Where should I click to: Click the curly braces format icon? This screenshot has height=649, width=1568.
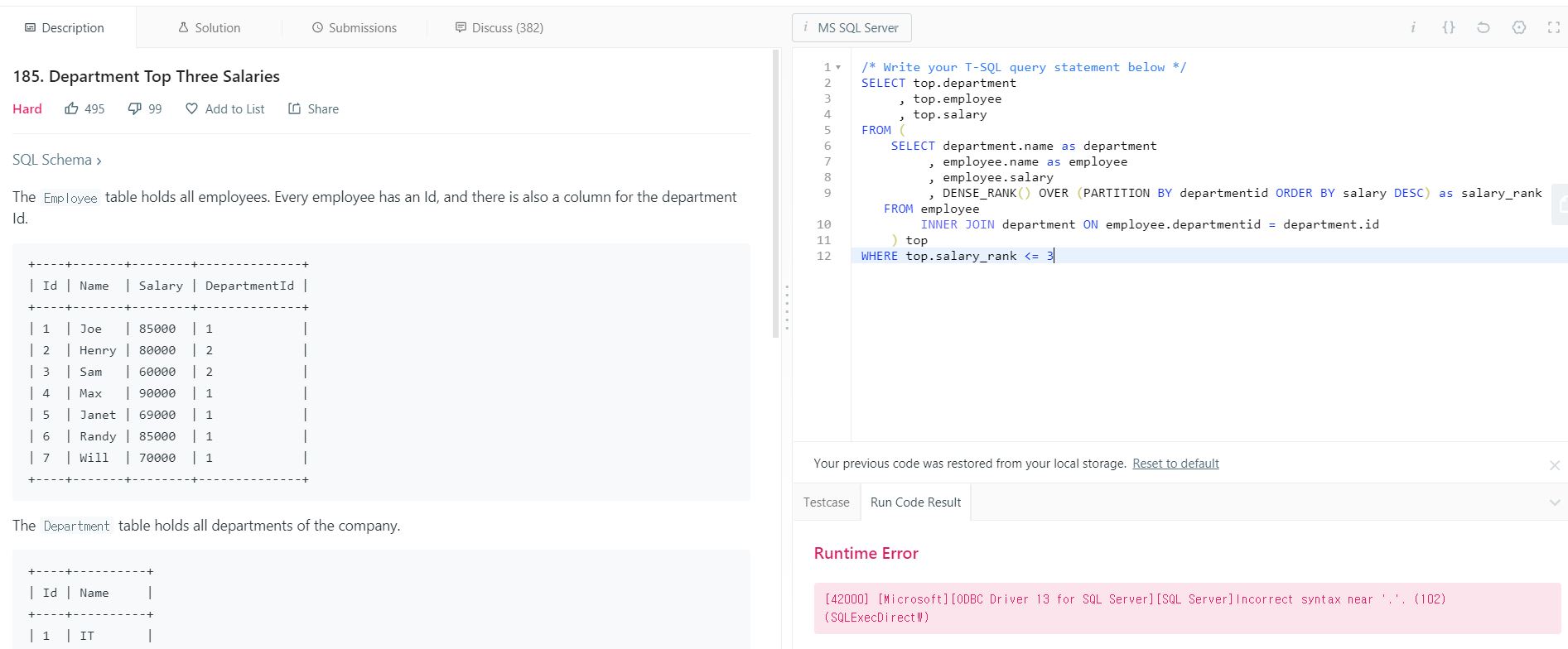1448,27
